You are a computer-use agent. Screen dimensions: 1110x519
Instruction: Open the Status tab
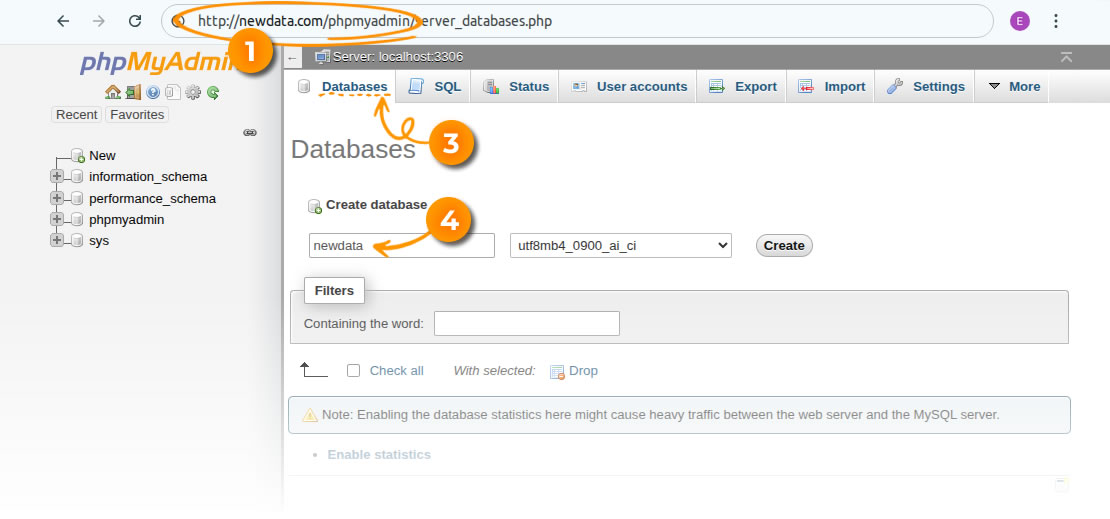coord(515,86)
